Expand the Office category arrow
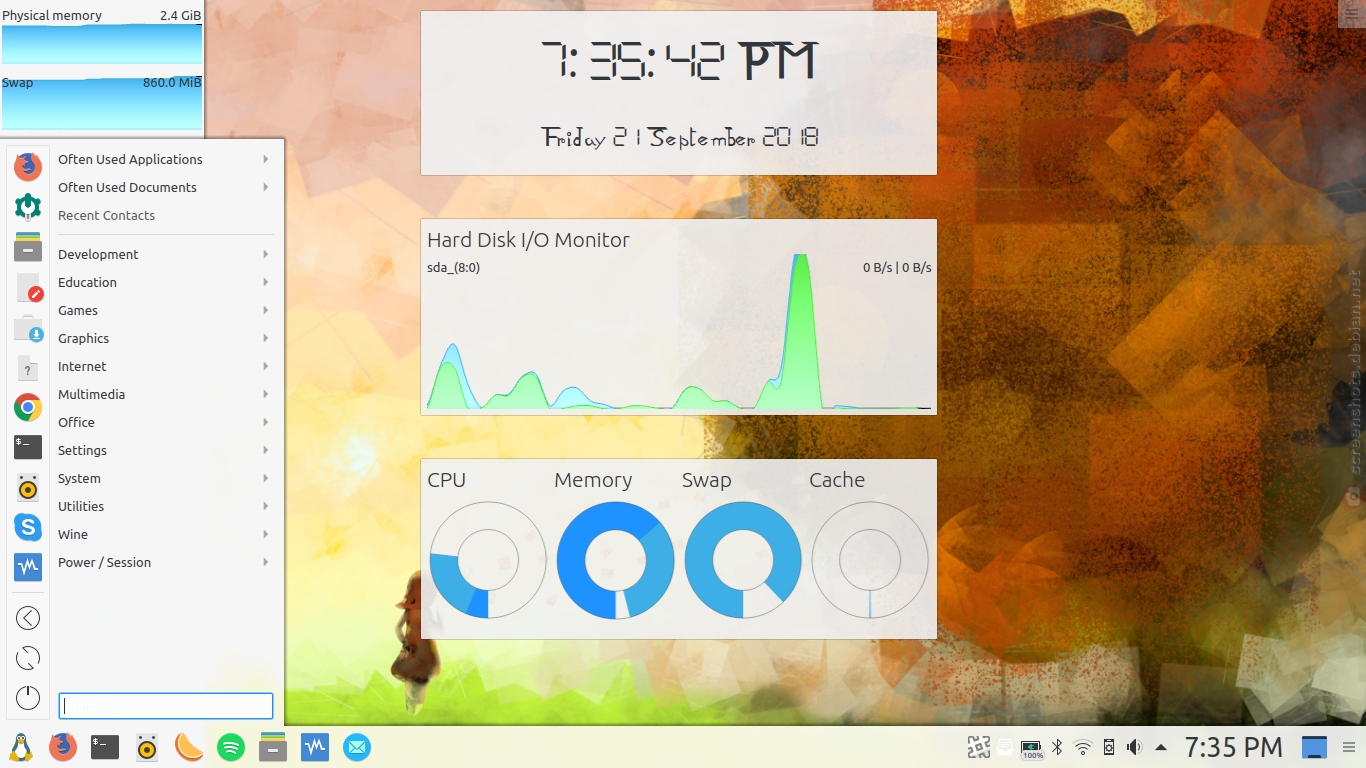Image resolution: width=1366 pixels, height=768 pixels. pos(266,422)
